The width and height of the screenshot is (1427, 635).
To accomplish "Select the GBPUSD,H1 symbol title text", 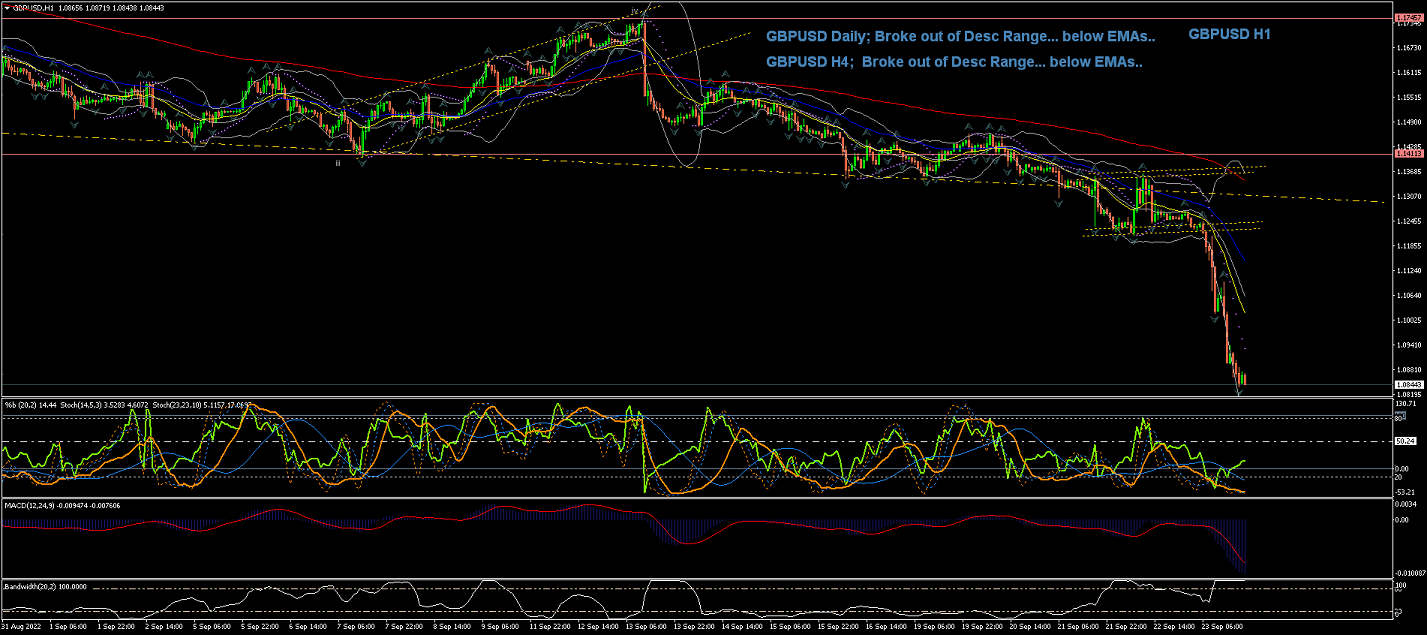I will [32, 7].
